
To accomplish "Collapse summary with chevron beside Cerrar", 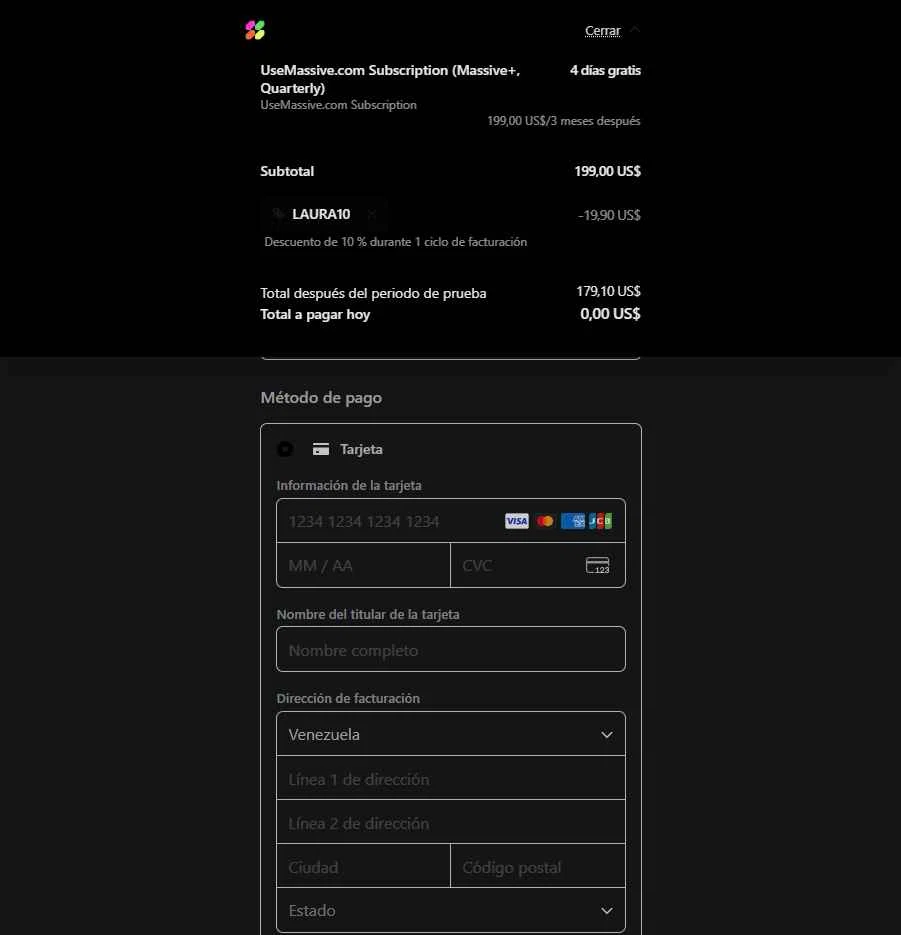I will tap(635, 29).
